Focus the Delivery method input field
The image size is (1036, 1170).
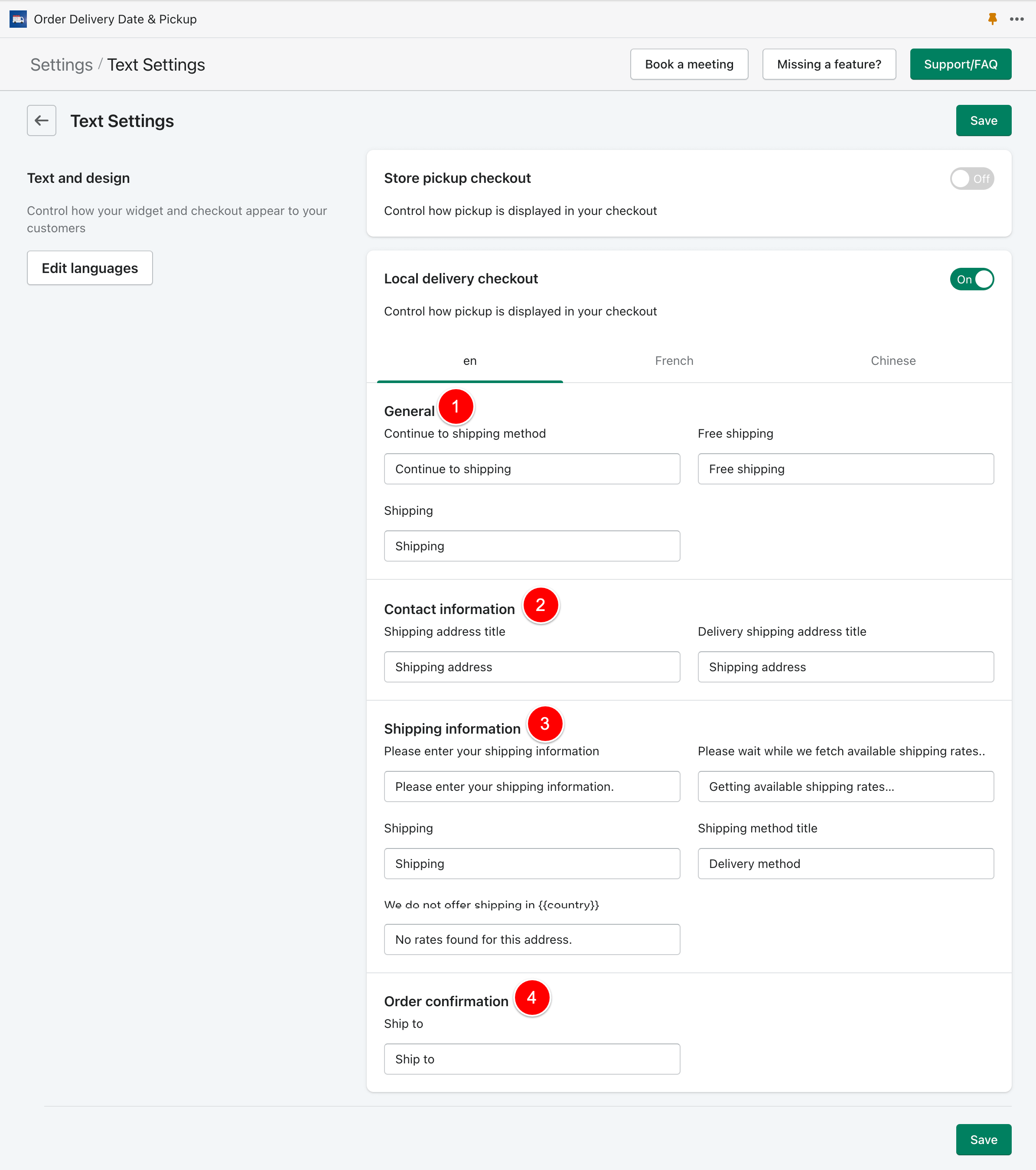pos(845,863)
